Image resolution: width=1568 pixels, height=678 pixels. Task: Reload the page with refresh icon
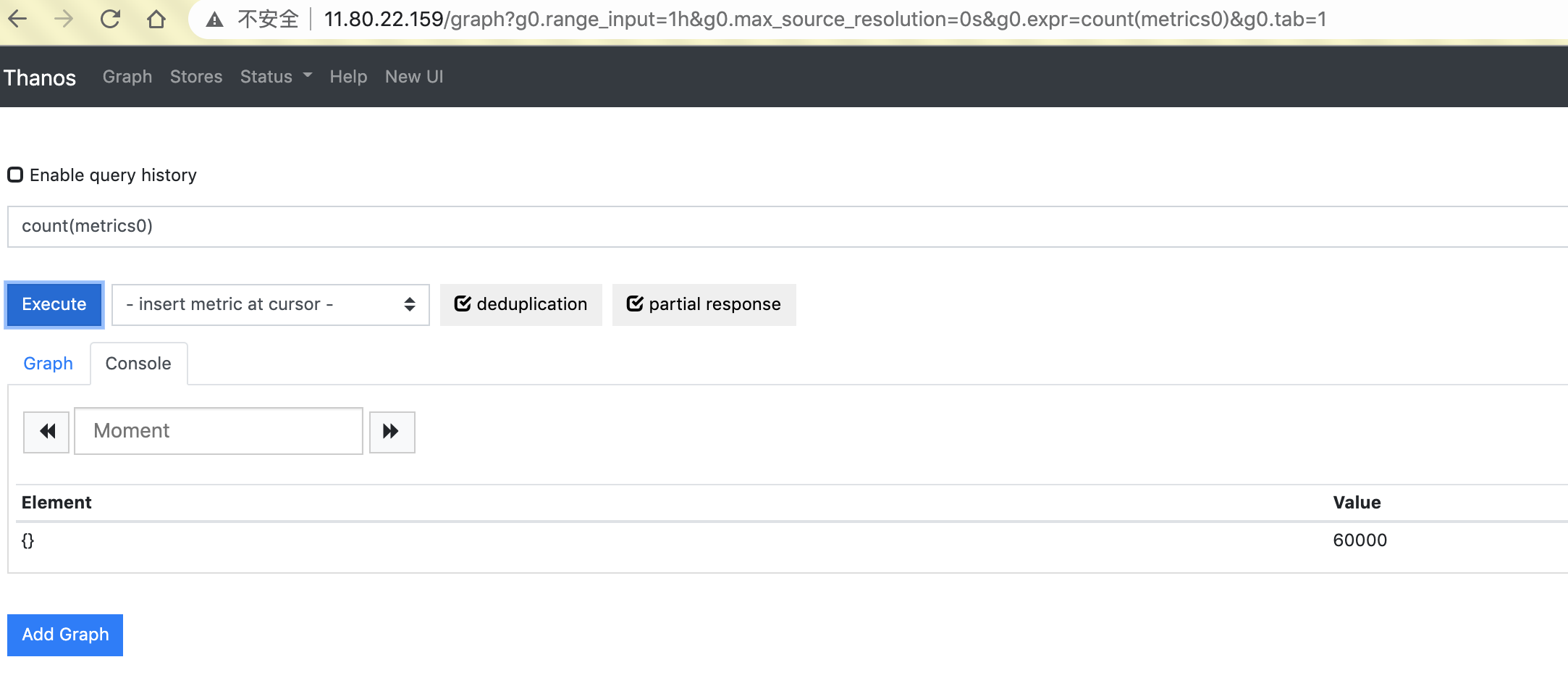(x=110, y=19)
